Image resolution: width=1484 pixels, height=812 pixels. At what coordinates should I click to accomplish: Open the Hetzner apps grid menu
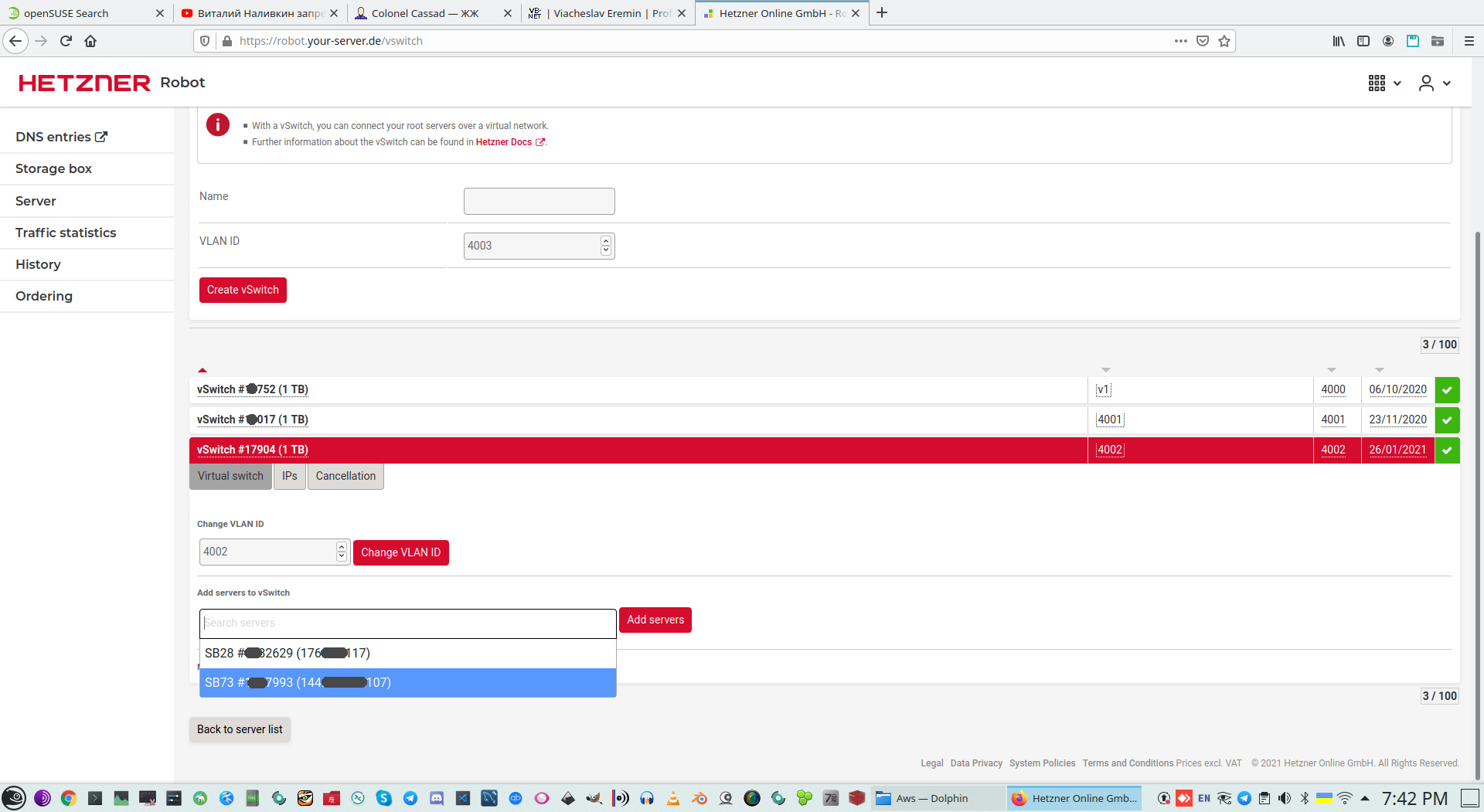pyautogui.click(x=1384, y=83)
